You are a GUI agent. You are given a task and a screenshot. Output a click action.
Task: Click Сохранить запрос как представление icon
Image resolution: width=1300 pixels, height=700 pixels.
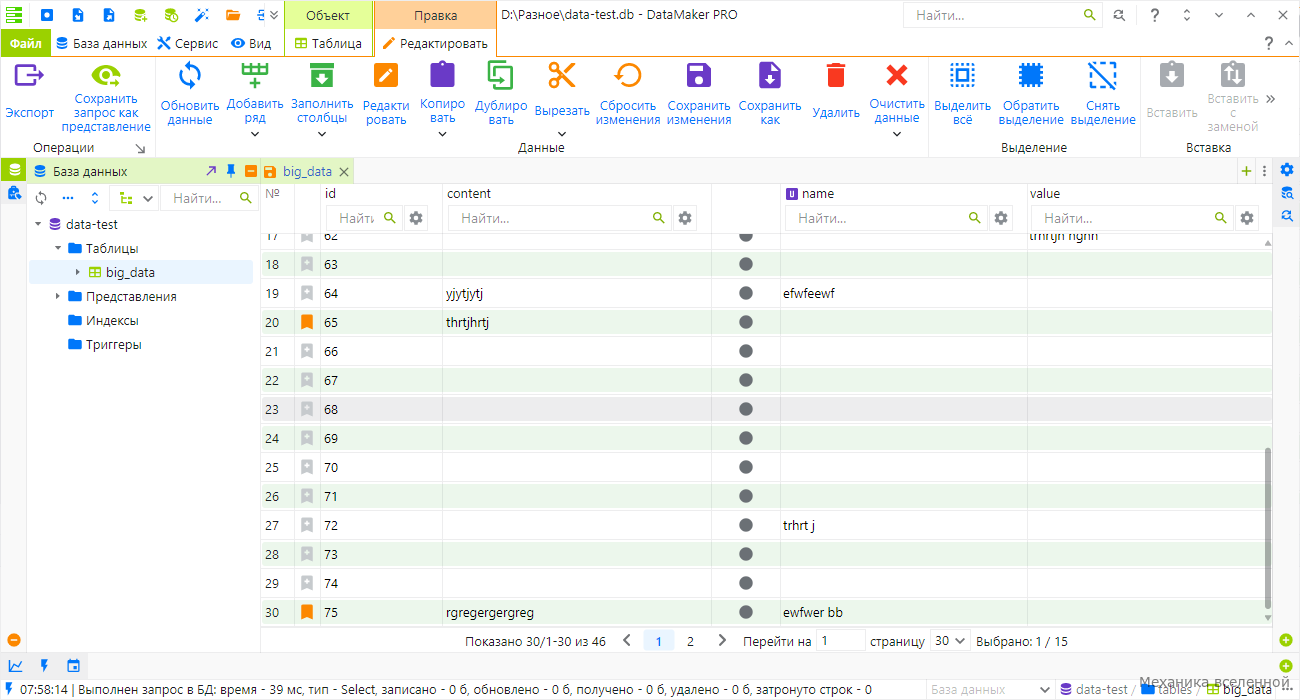tap(106, 75)
